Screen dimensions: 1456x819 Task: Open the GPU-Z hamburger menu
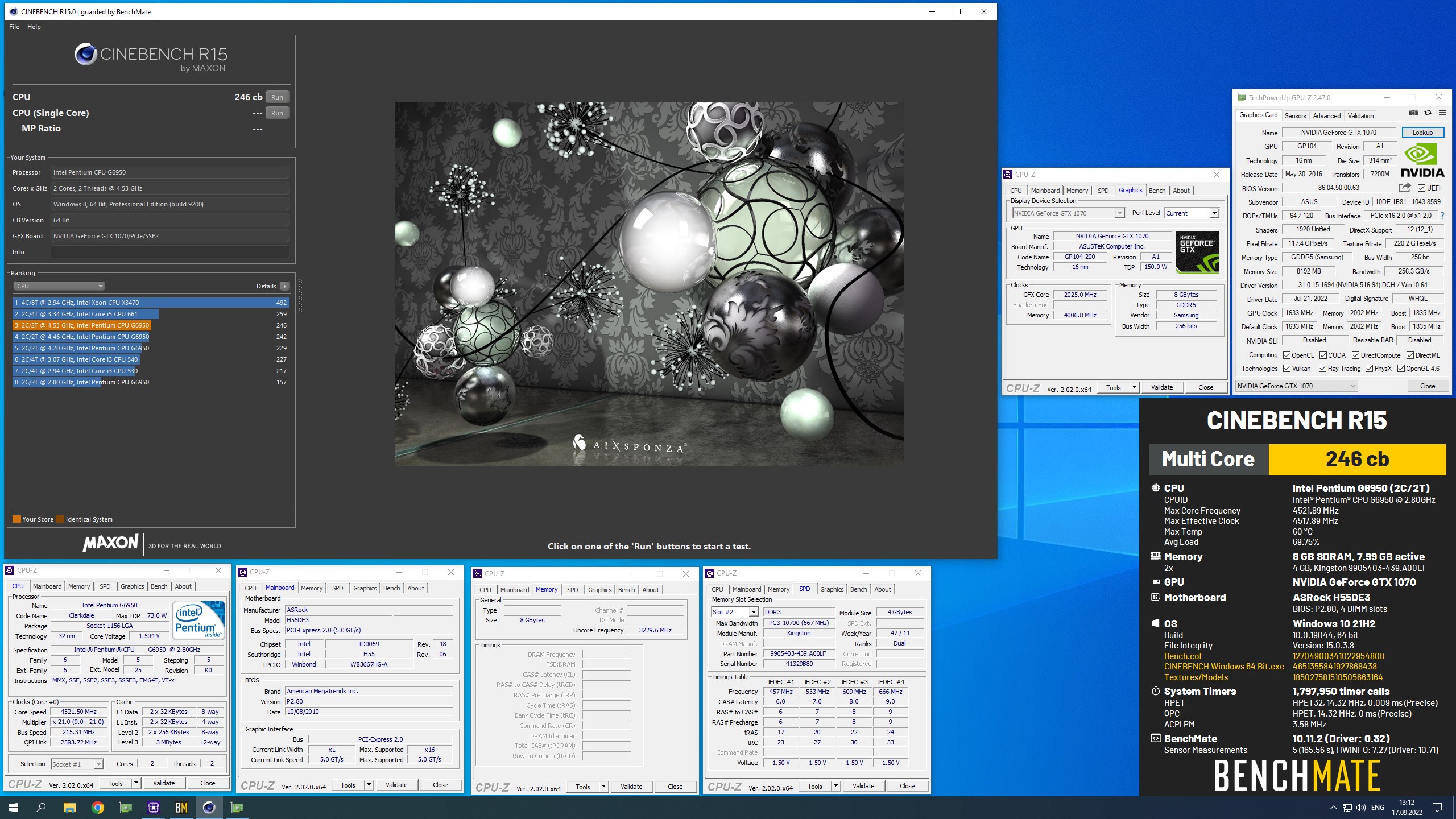pos(1442,113)
